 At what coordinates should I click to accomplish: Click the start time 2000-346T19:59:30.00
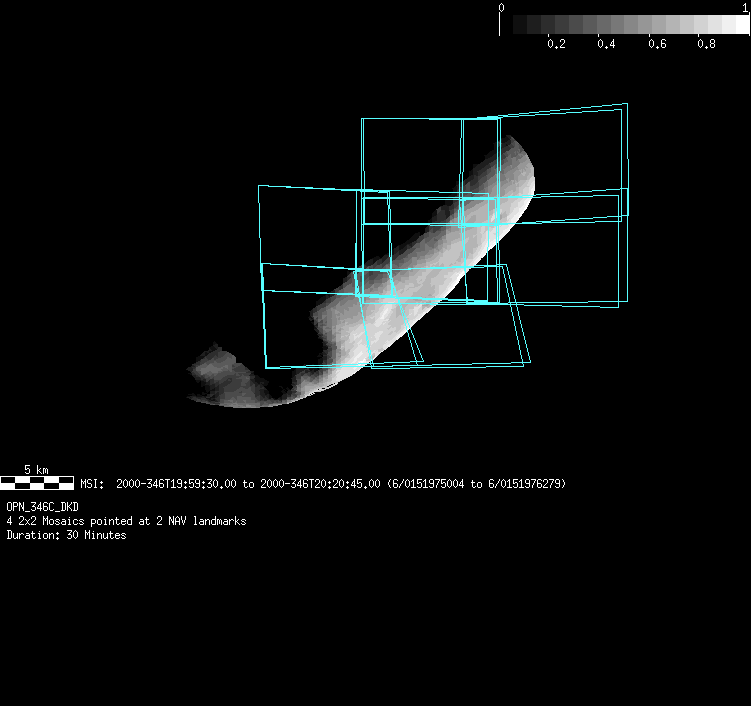click(x=176, y=484)
